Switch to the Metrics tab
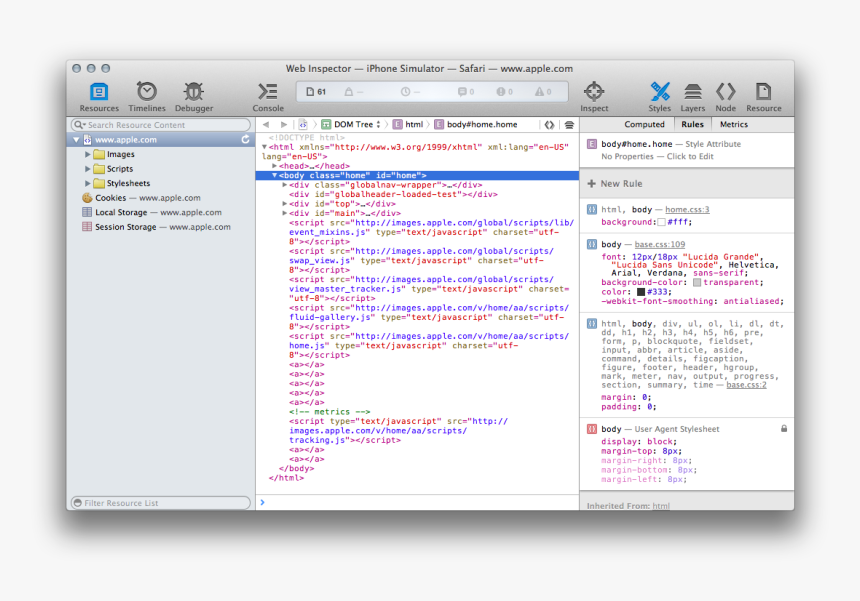This screenshot has width=860, height=601. pyautogui.click(x=733, y=124)
